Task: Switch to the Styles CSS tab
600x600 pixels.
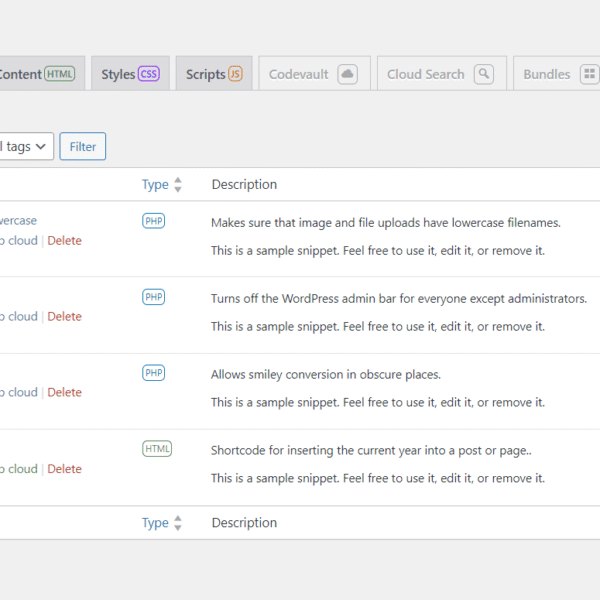Action: pyautogui.click(x=129, y=74)
